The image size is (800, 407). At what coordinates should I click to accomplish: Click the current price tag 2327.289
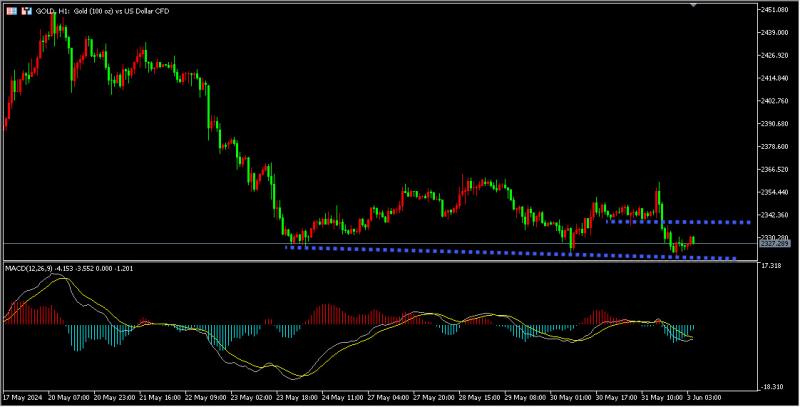(x=774, y=244)
